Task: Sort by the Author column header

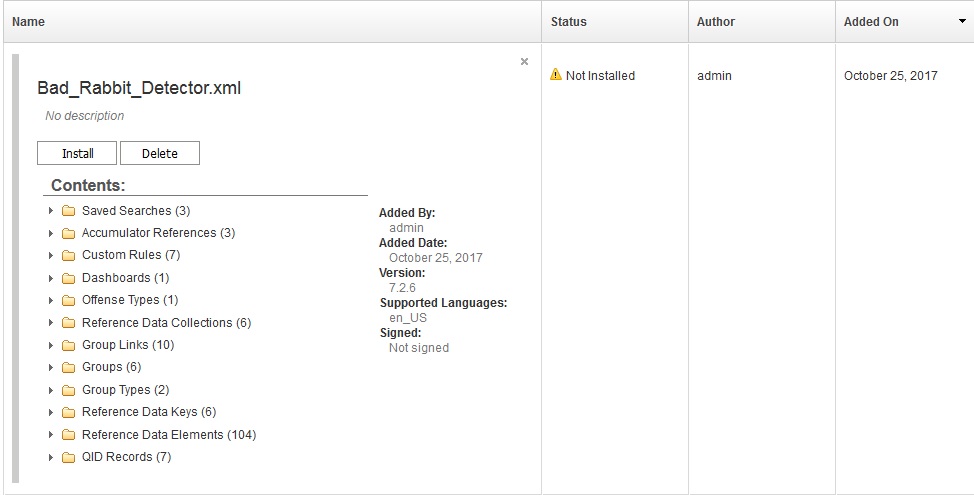Action: coord(716,21)
